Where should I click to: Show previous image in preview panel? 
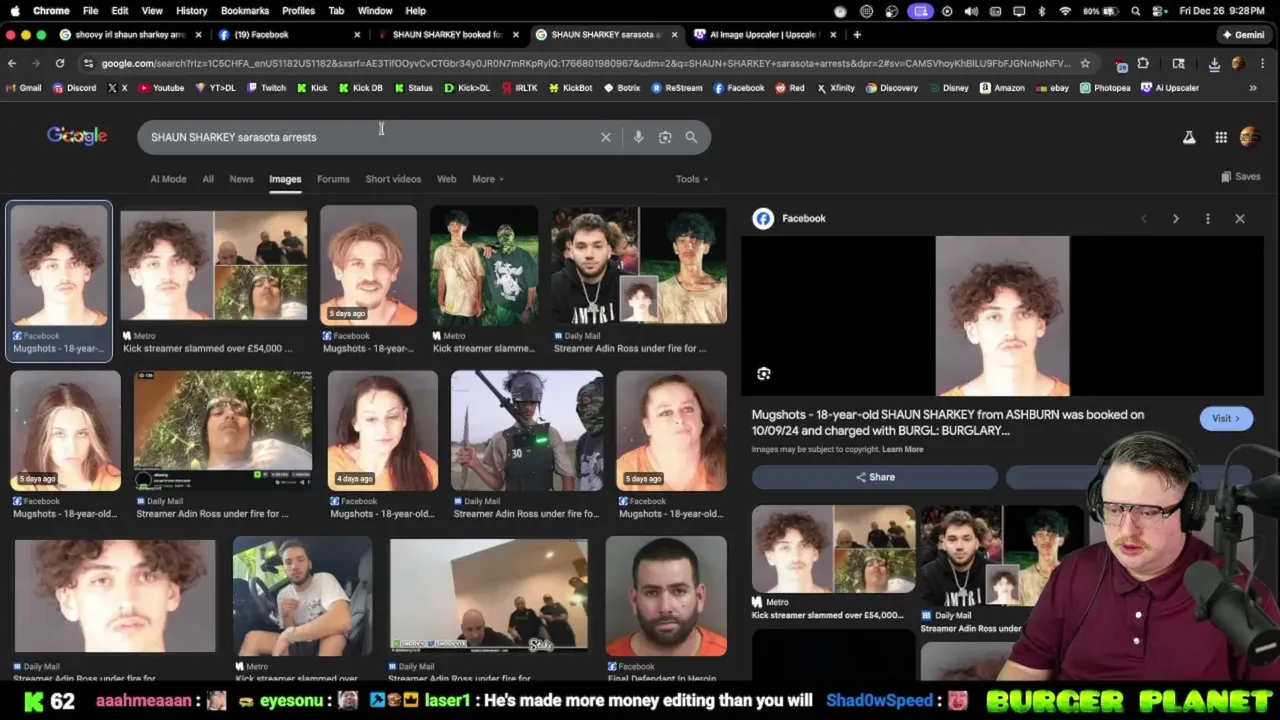click(x=1144, y=218)
